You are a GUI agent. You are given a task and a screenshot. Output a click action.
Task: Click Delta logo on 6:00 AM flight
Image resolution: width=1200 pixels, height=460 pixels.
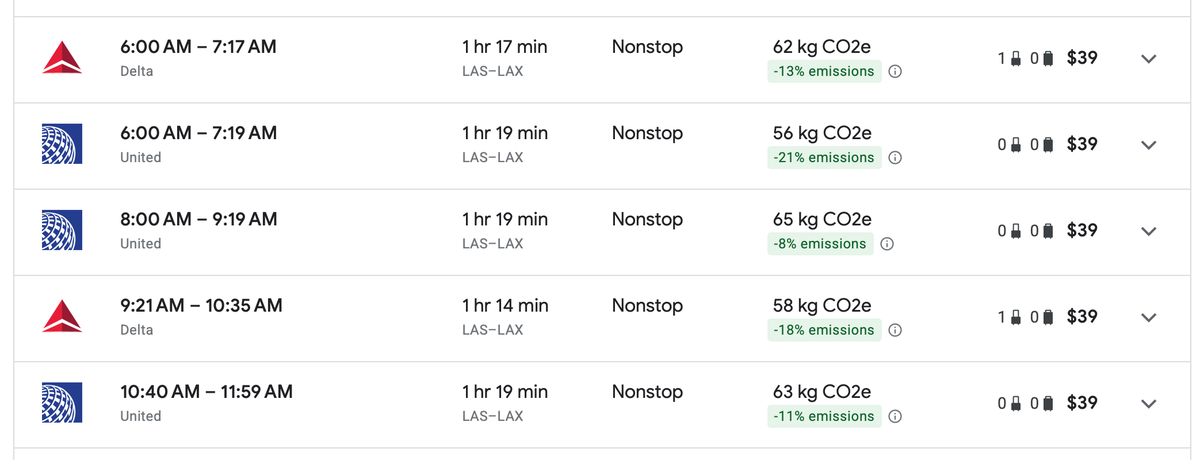pyautogui.click(x=62, y=58)
